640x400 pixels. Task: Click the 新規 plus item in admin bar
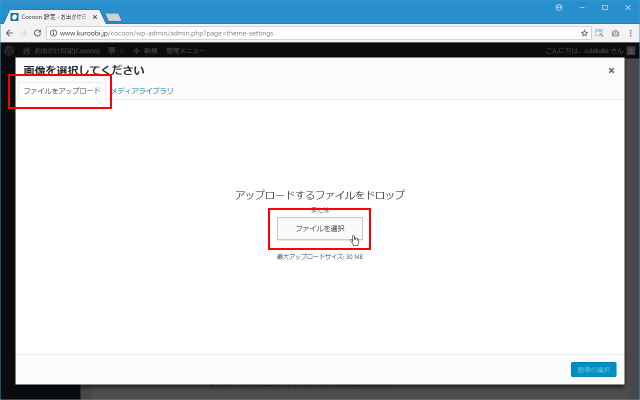[145, 51]
